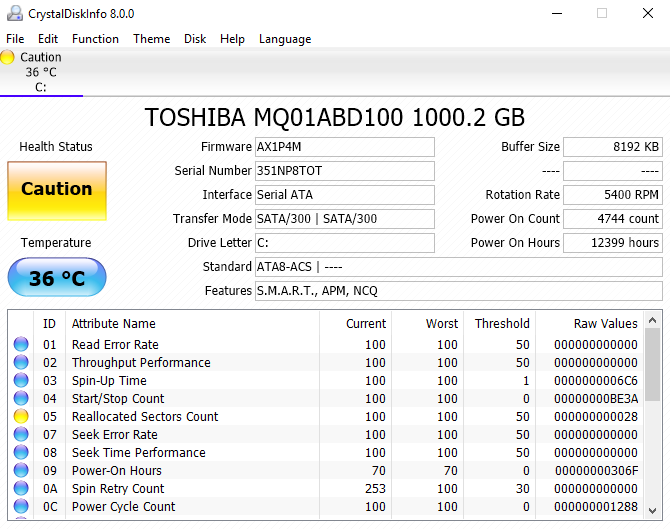Image resolution: width=670 pixels, height=529 pixels.
Task: Click the scroll down arrow of attribute list
Action: (x=652, y=510)
